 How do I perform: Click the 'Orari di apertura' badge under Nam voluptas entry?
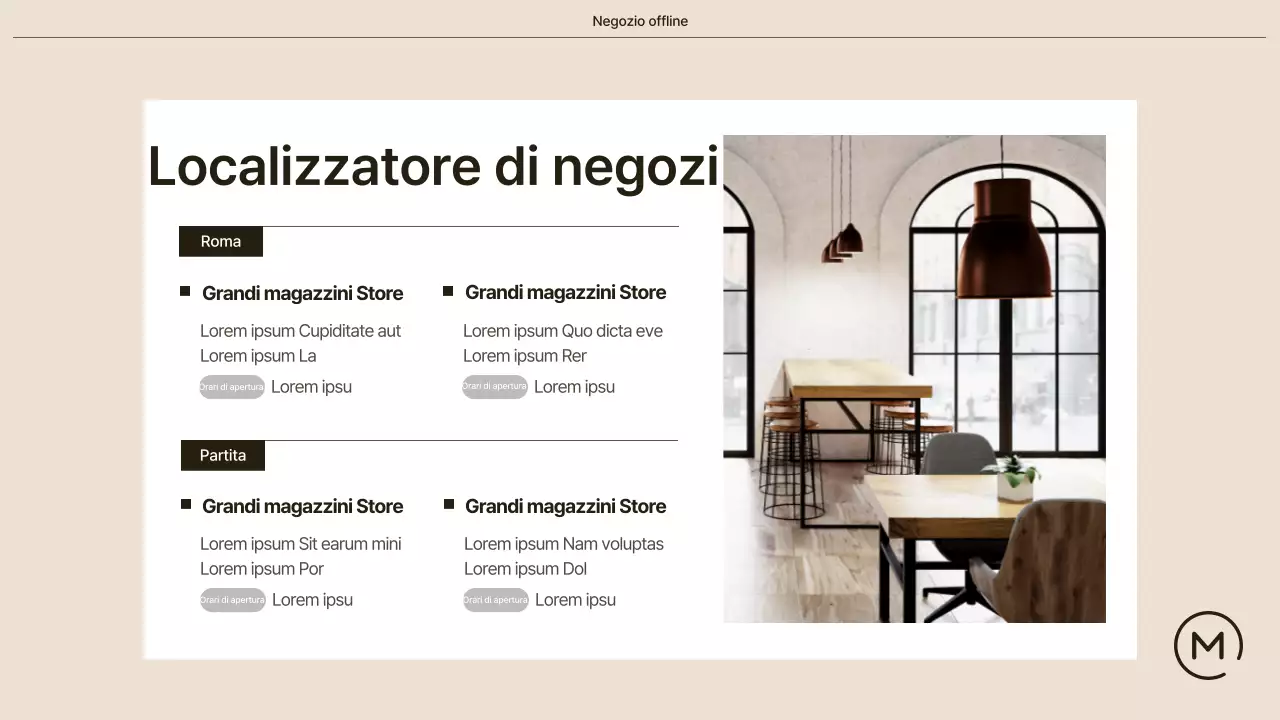[494, 600]
